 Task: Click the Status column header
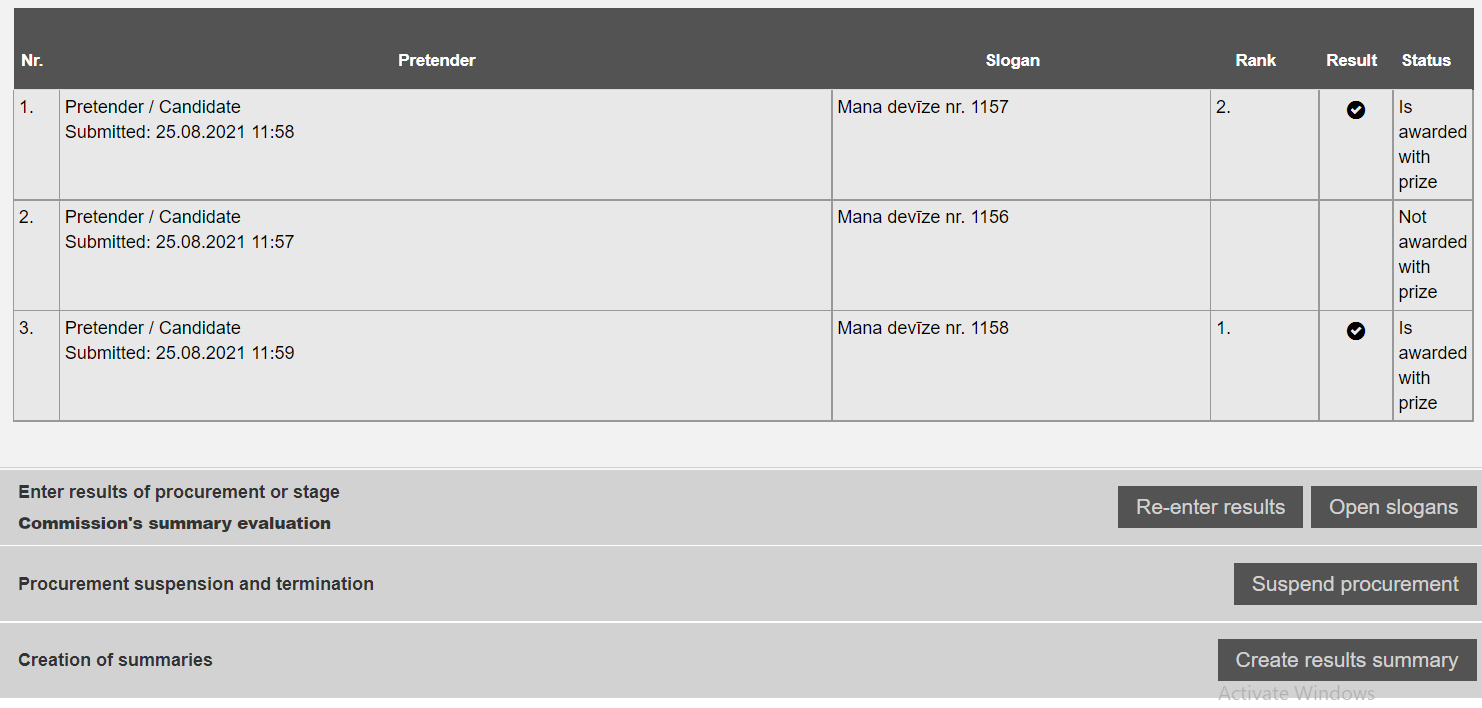[1425, 61]
